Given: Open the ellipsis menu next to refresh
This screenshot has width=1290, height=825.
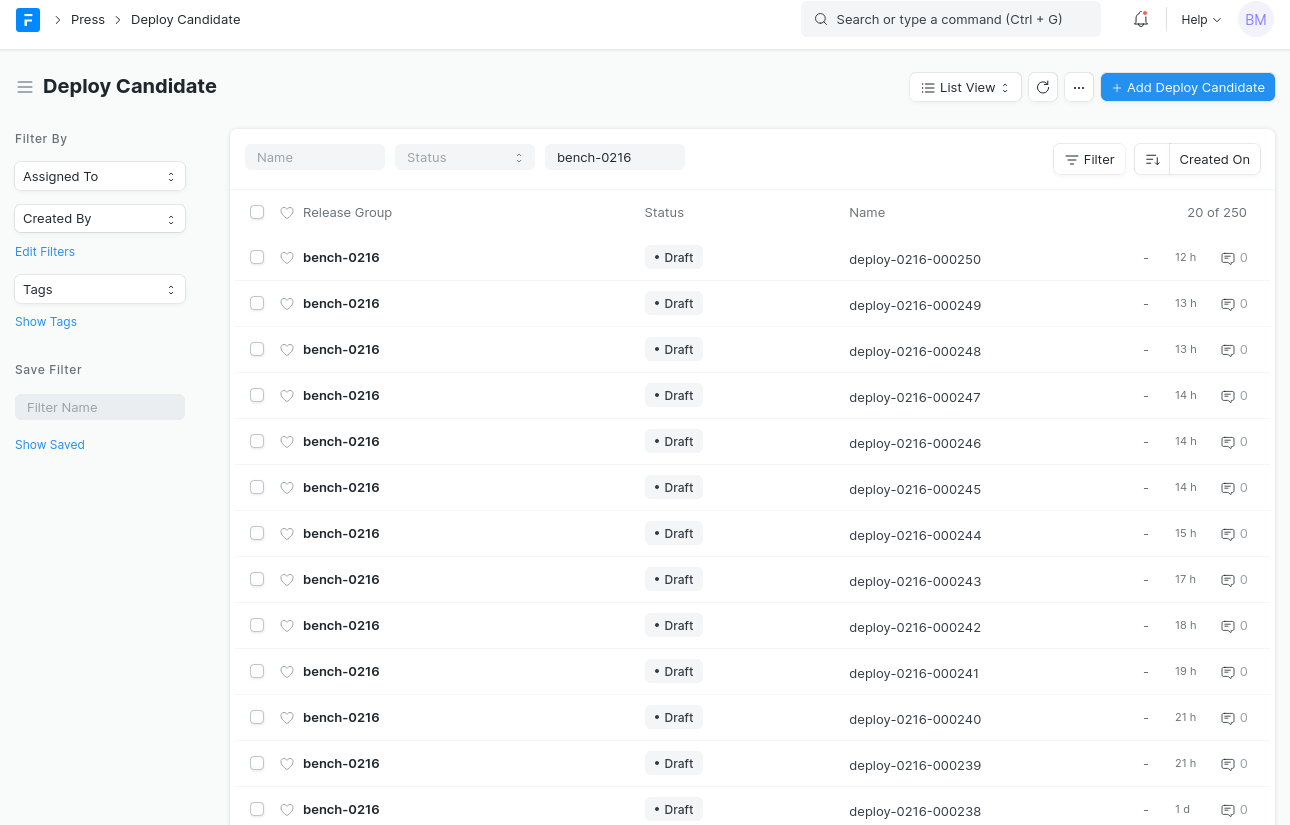Looking at the screenshot, I should [1079, 87].
